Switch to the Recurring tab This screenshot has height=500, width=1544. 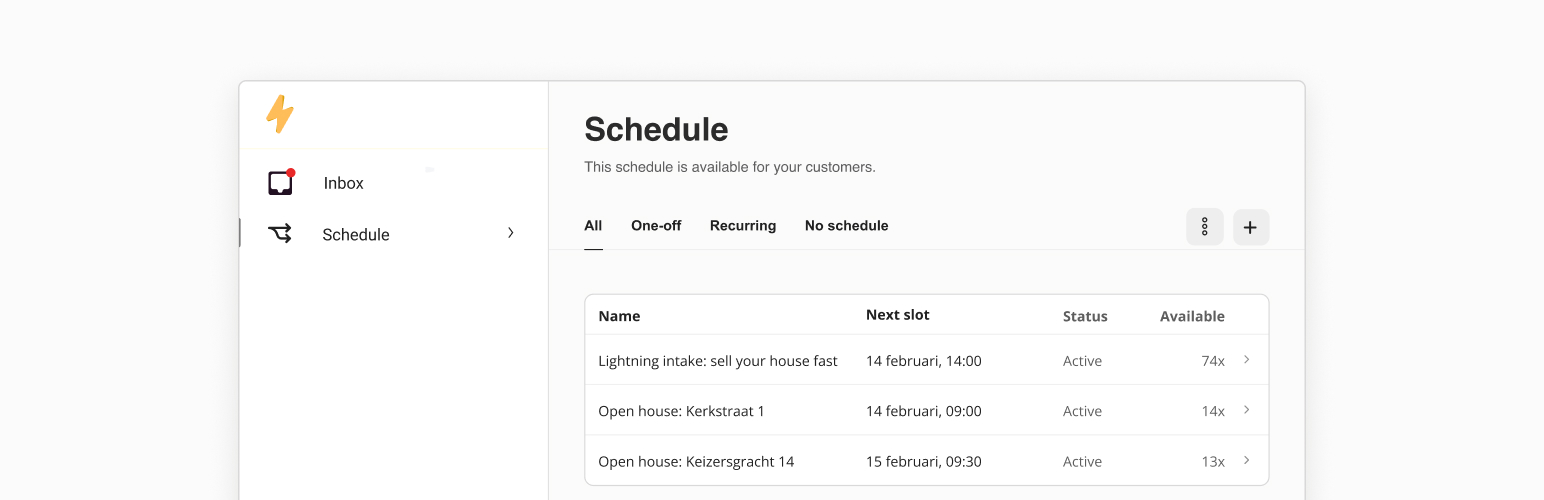point(743,226)
